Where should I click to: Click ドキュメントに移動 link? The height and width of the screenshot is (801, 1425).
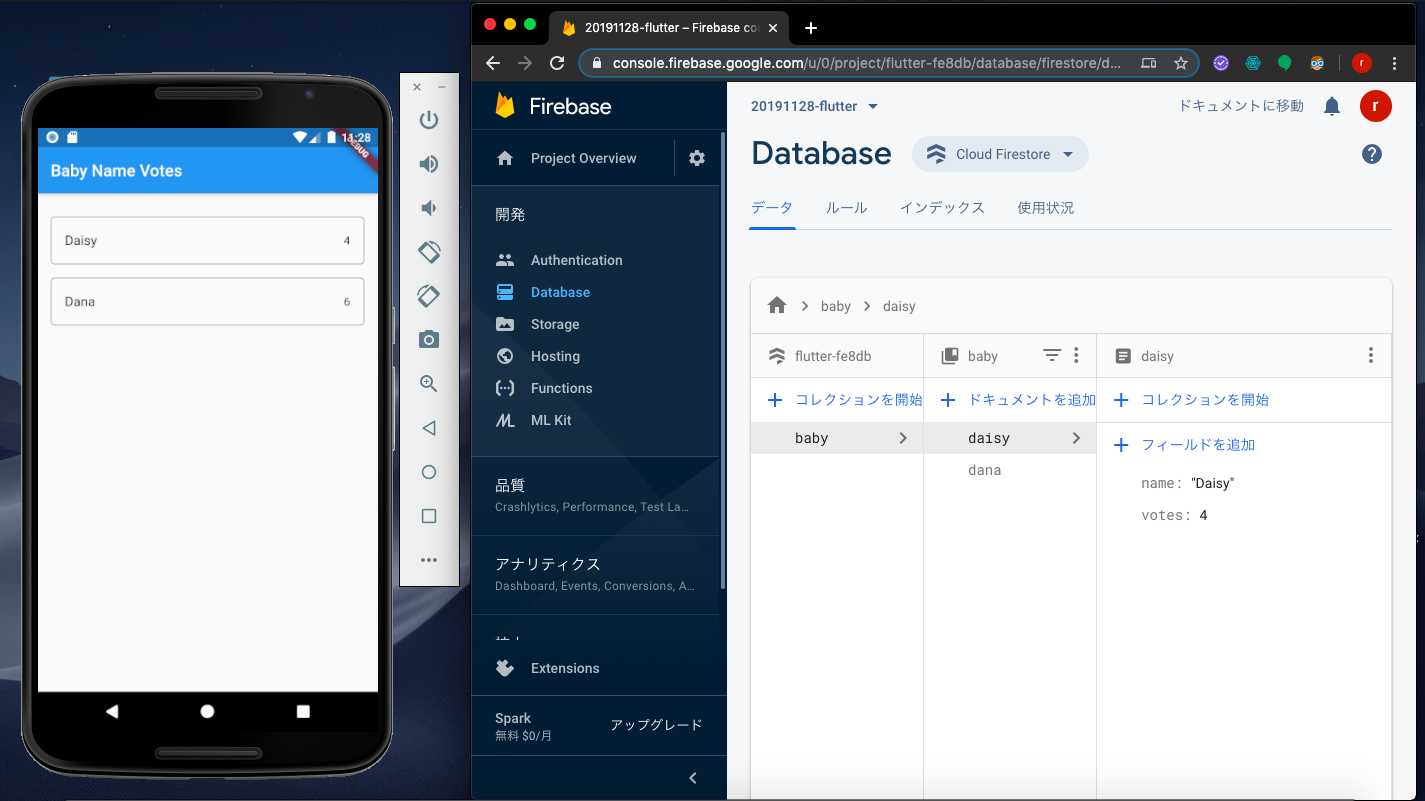pos(1241,106)
